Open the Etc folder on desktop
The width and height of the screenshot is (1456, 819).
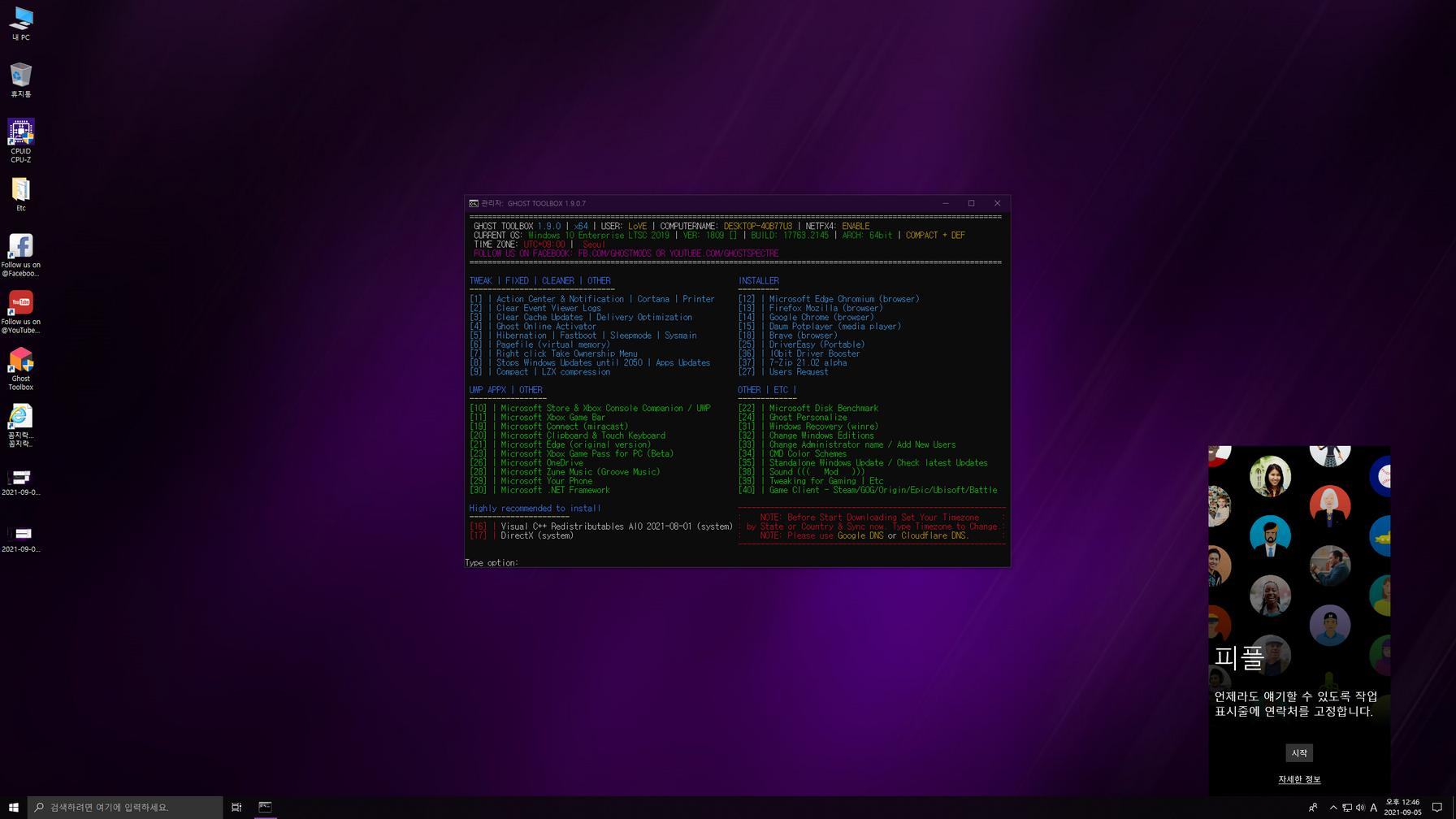(x=21, y=195)
